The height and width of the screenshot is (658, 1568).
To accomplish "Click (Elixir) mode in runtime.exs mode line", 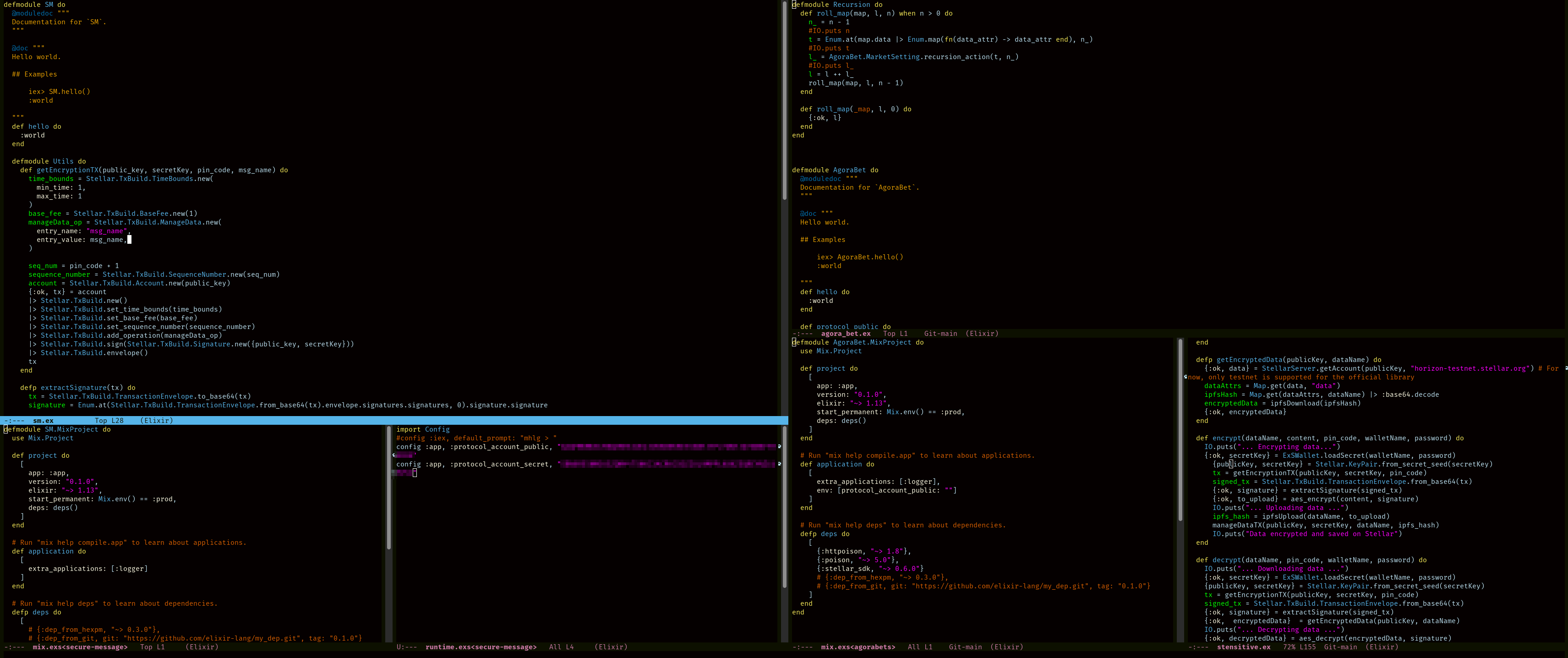I will click(x=611, y=647).
